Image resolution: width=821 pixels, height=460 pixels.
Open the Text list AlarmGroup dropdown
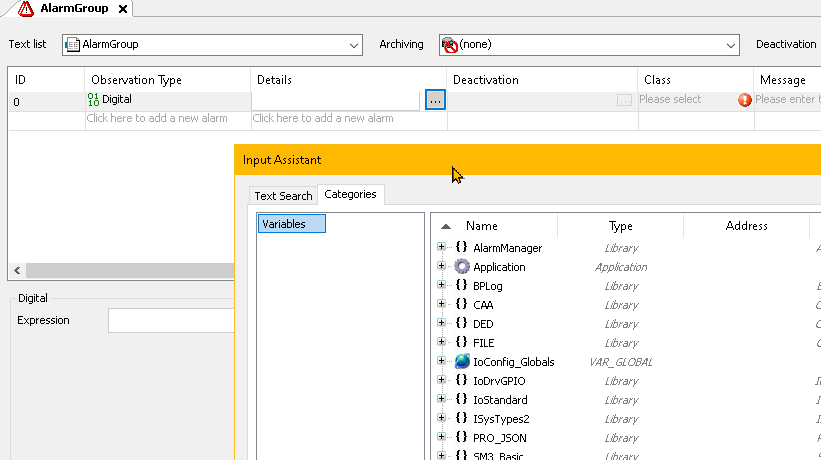(x=354, y=46)
